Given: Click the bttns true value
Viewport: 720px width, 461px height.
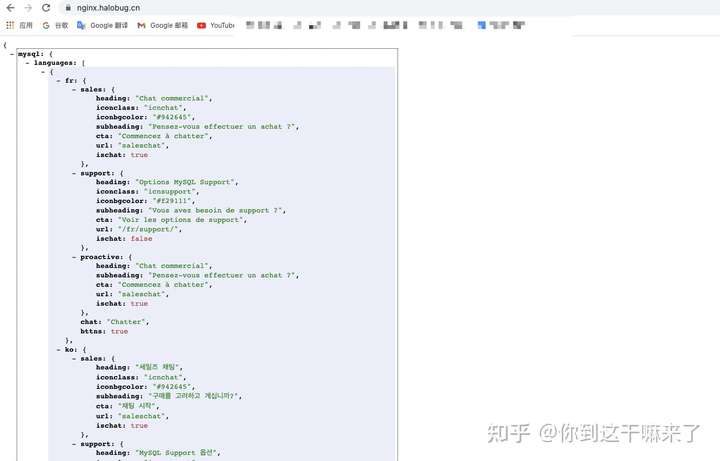Looking at the screenshot, I should coord(119,332).
